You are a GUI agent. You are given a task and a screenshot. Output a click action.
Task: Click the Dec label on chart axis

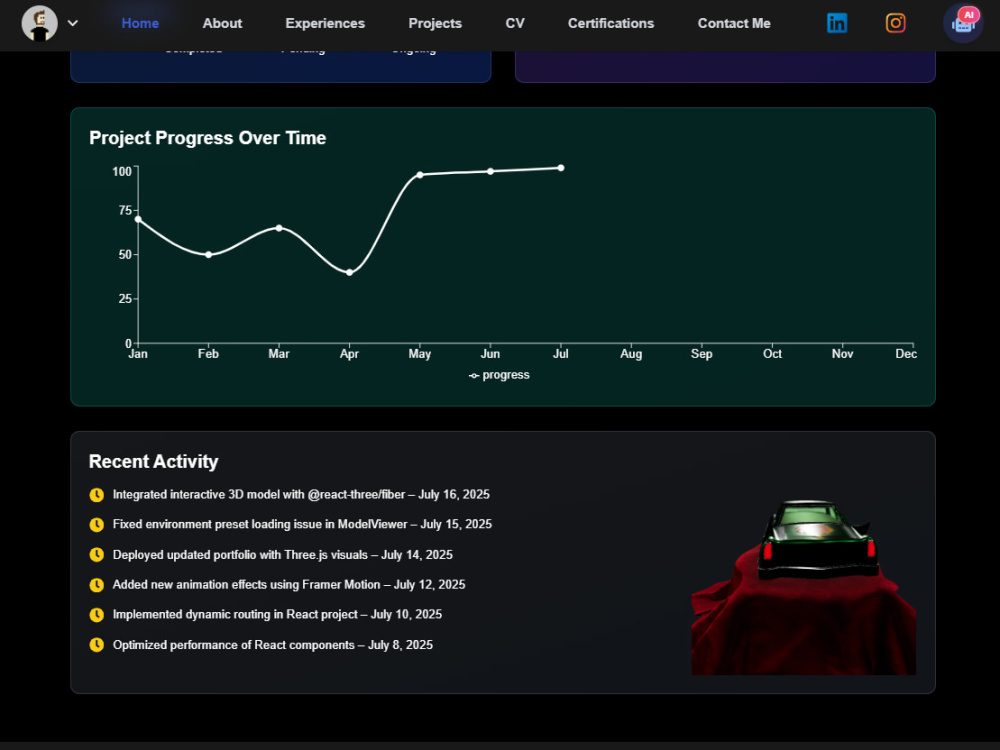(x=906, y=354)
